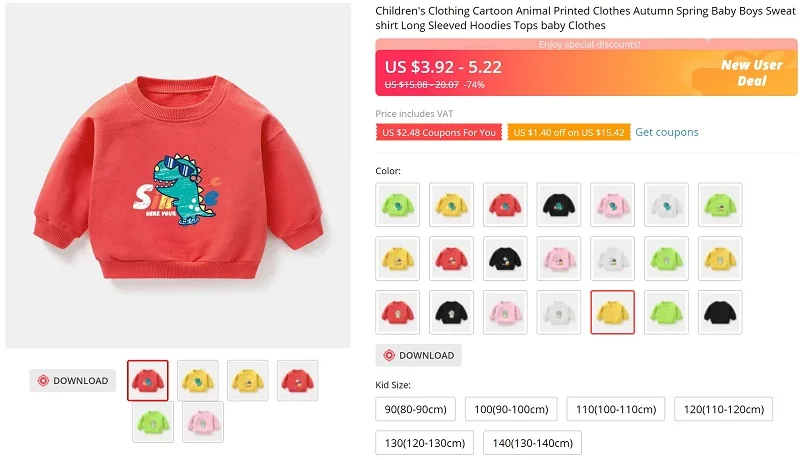
Task: Select kid size 100(90-100cm)
Action: coord(511,409)
